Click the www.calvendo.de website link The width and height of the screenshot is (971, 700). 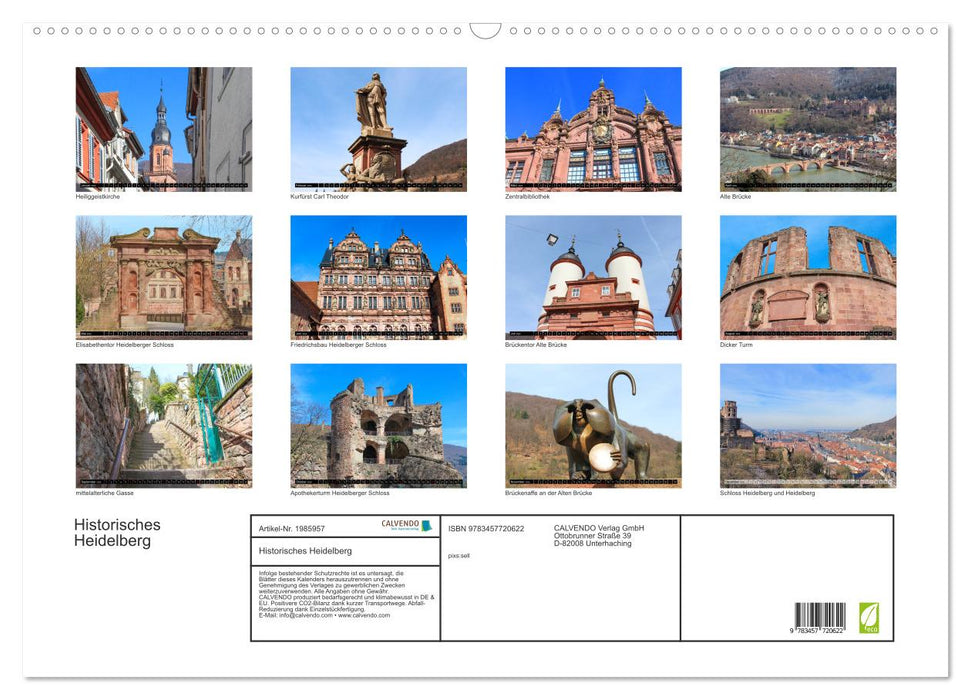coord(363,617)
